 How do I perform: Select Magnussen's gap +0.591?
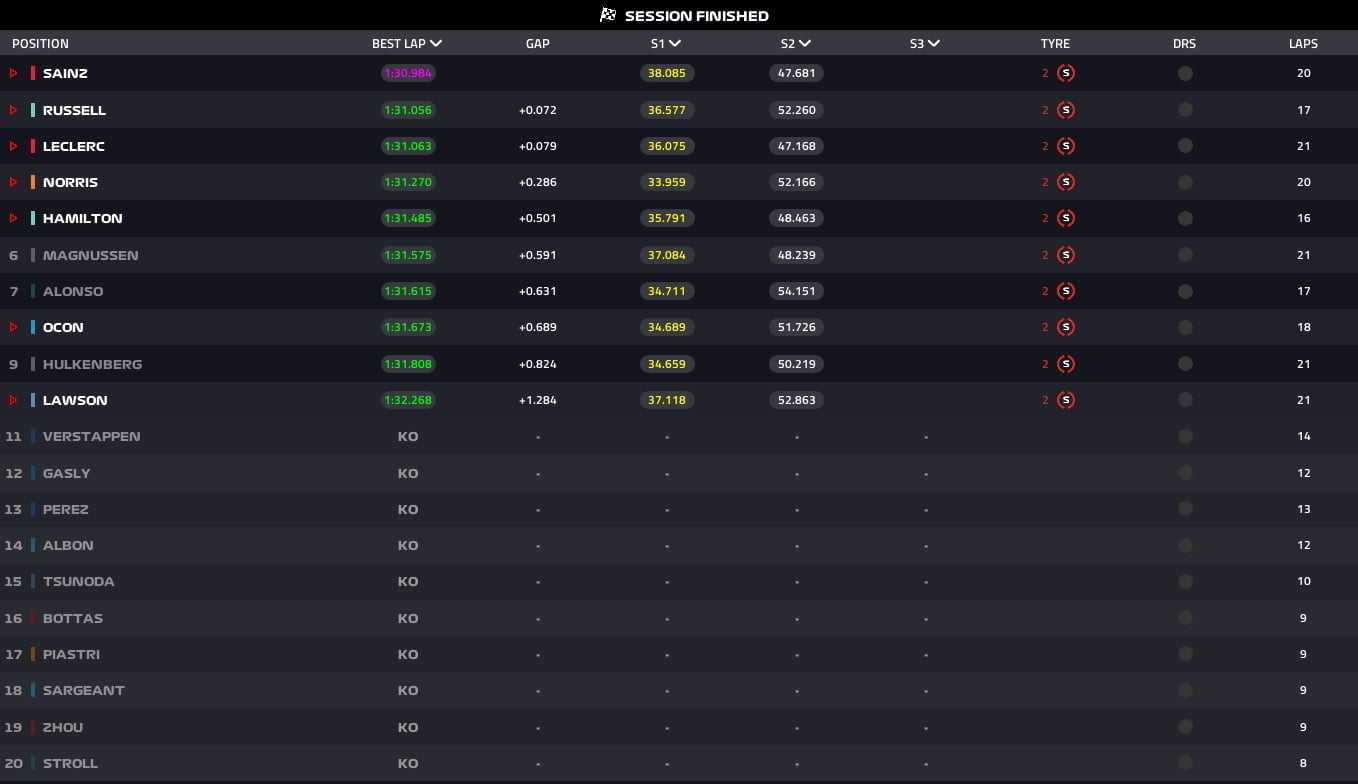pos(538,255)
